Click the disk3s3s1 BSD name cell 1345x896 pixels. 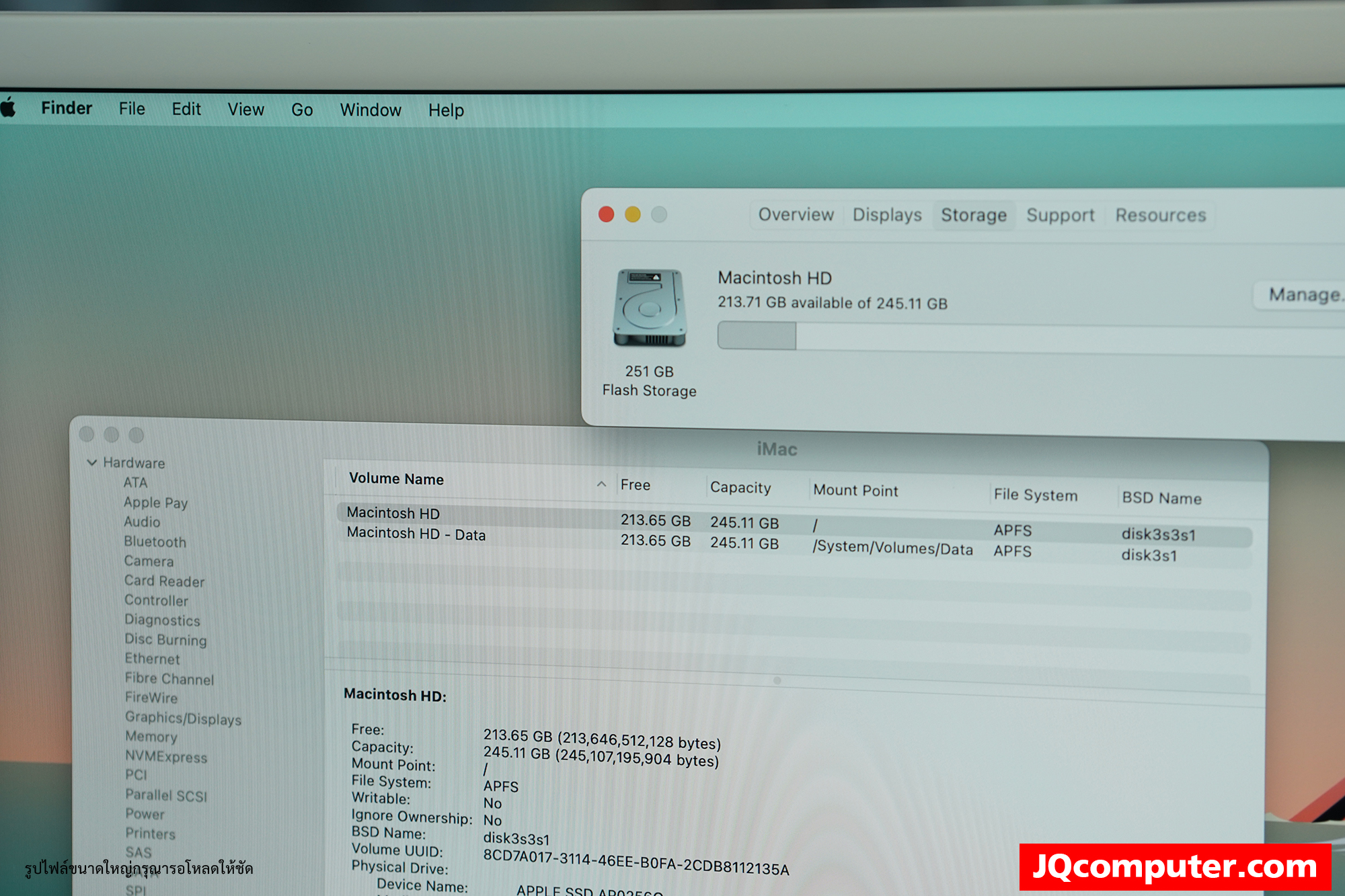point(1159,535)
